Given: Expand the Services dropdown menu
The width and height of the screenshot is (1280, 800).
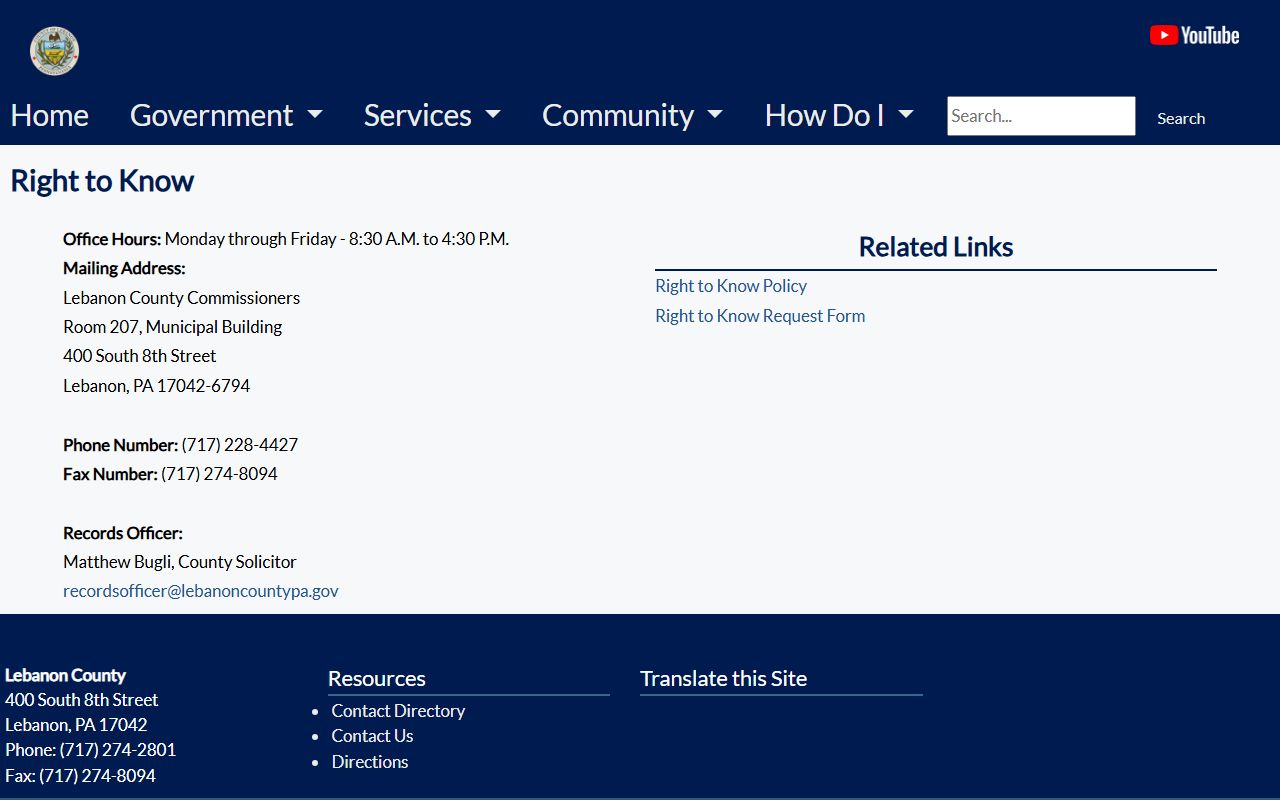Looking at the screenshot, I should 432,115.
